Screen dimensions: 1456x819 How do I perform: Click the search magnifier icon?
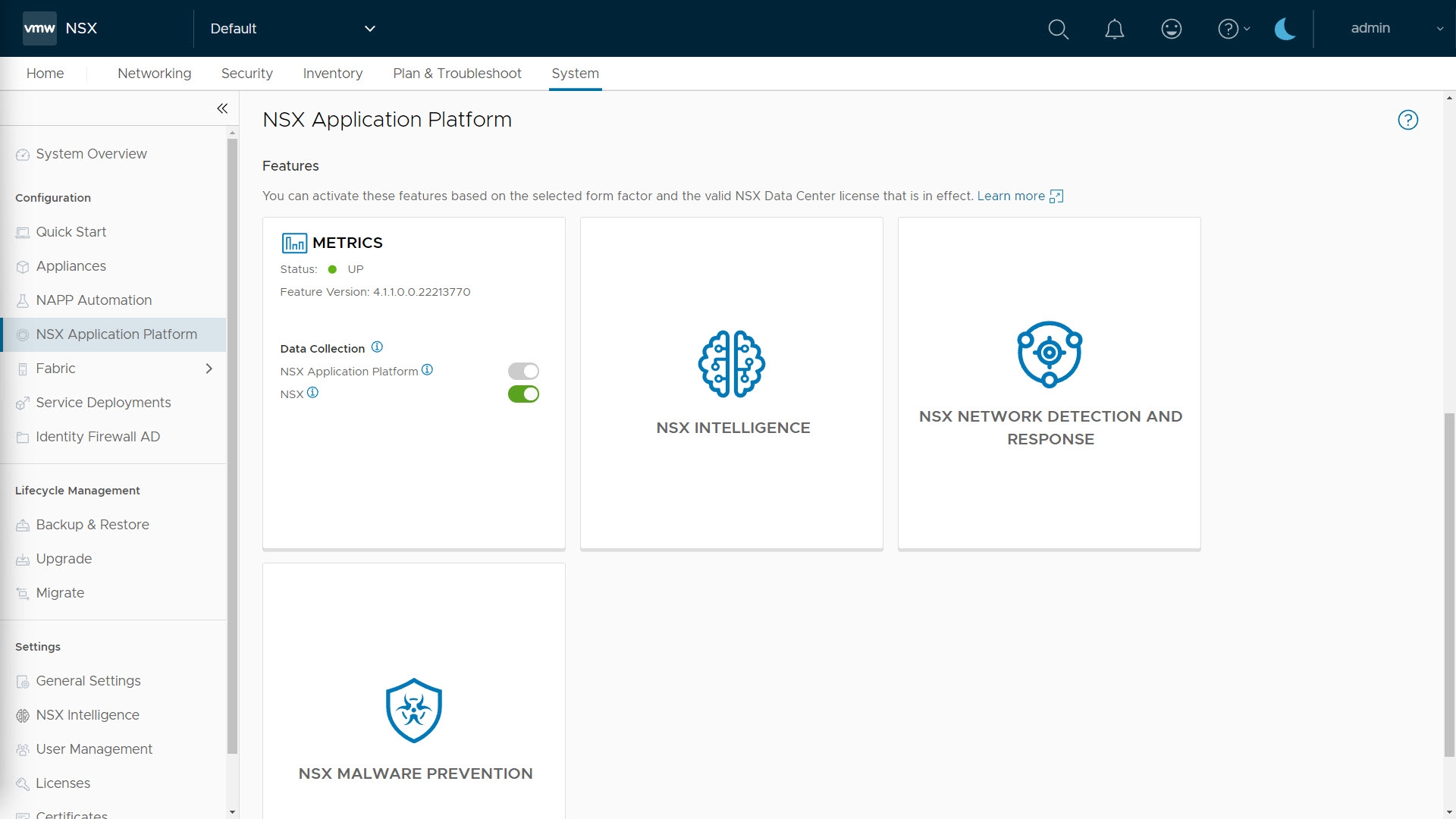click(1058, 29)
